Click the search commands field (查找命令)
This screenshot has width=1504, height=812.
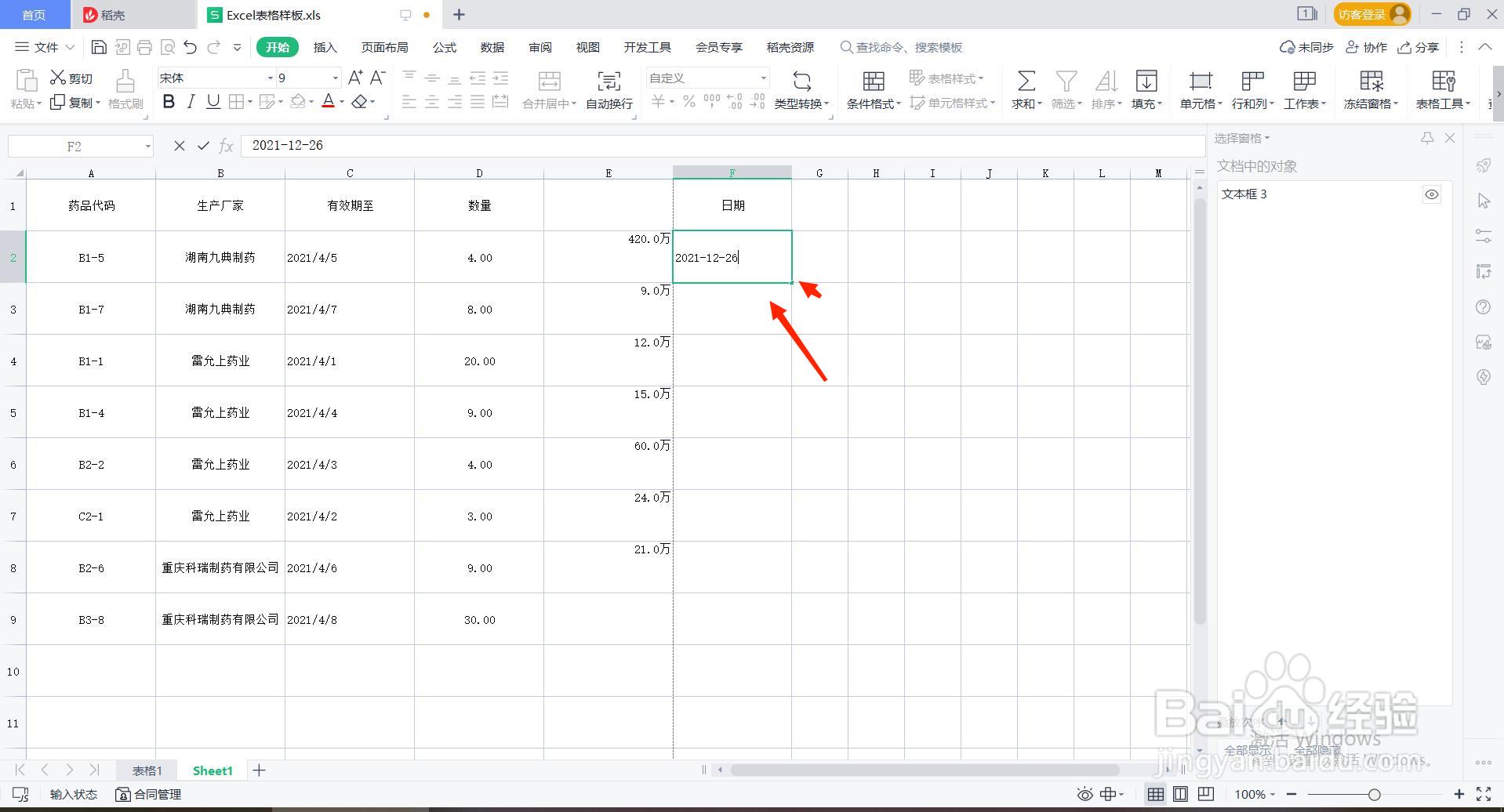[901, 48]
